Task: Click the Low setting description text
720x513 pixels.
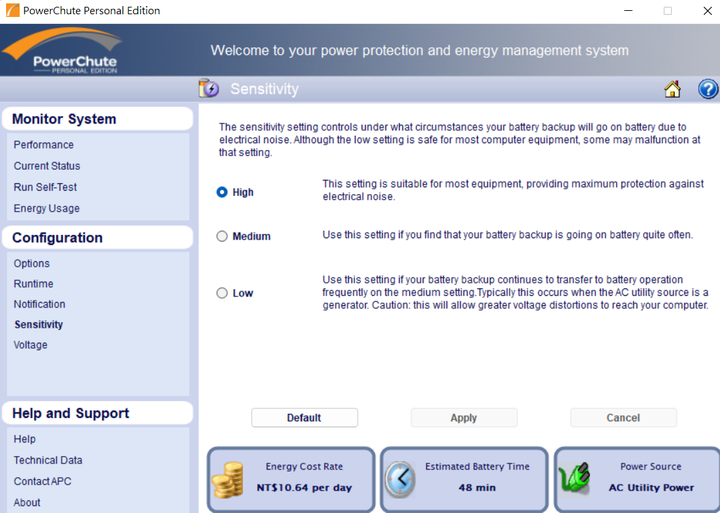Action: (515, 293)
